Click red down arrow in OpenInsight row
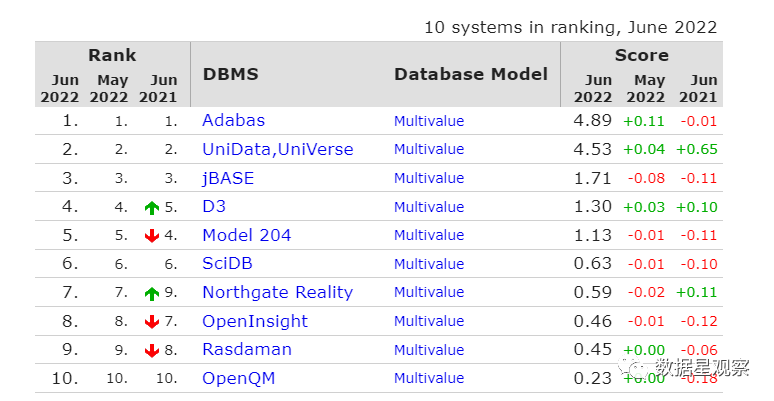This screenshot has width=774, height=401. click(152, 322)
